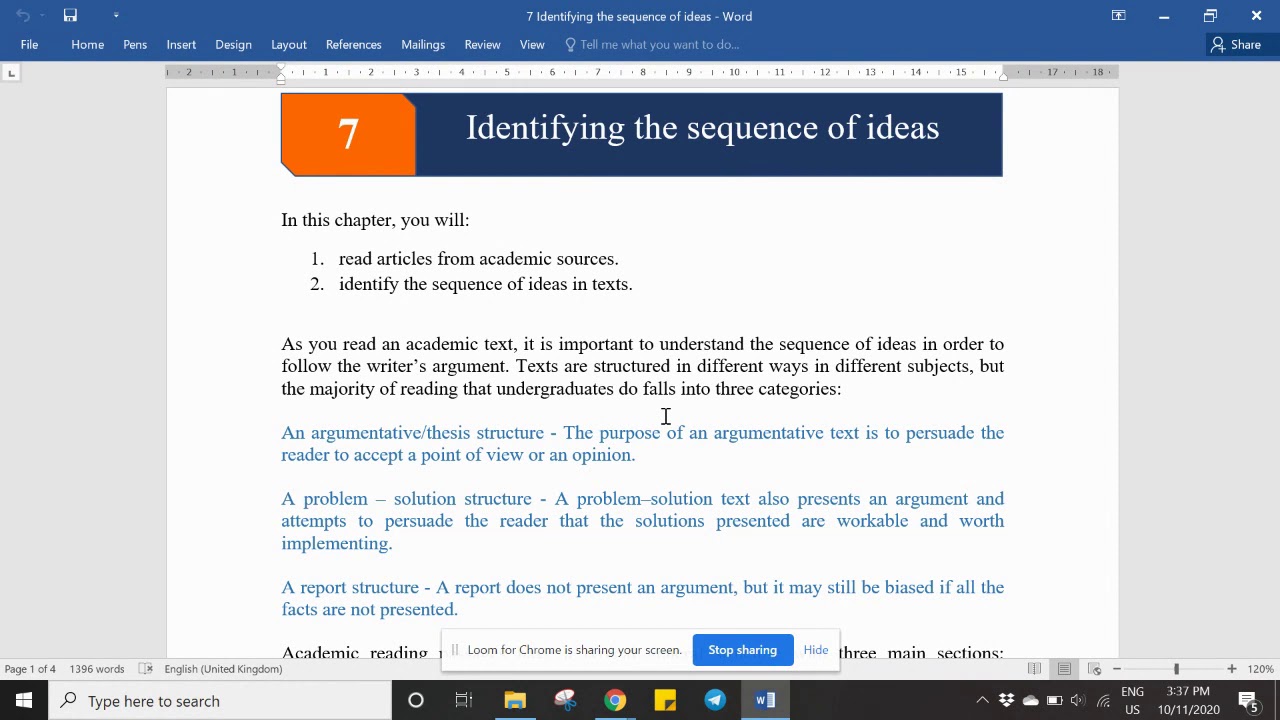Click the Type here to search box

click(x=220, y=701)
